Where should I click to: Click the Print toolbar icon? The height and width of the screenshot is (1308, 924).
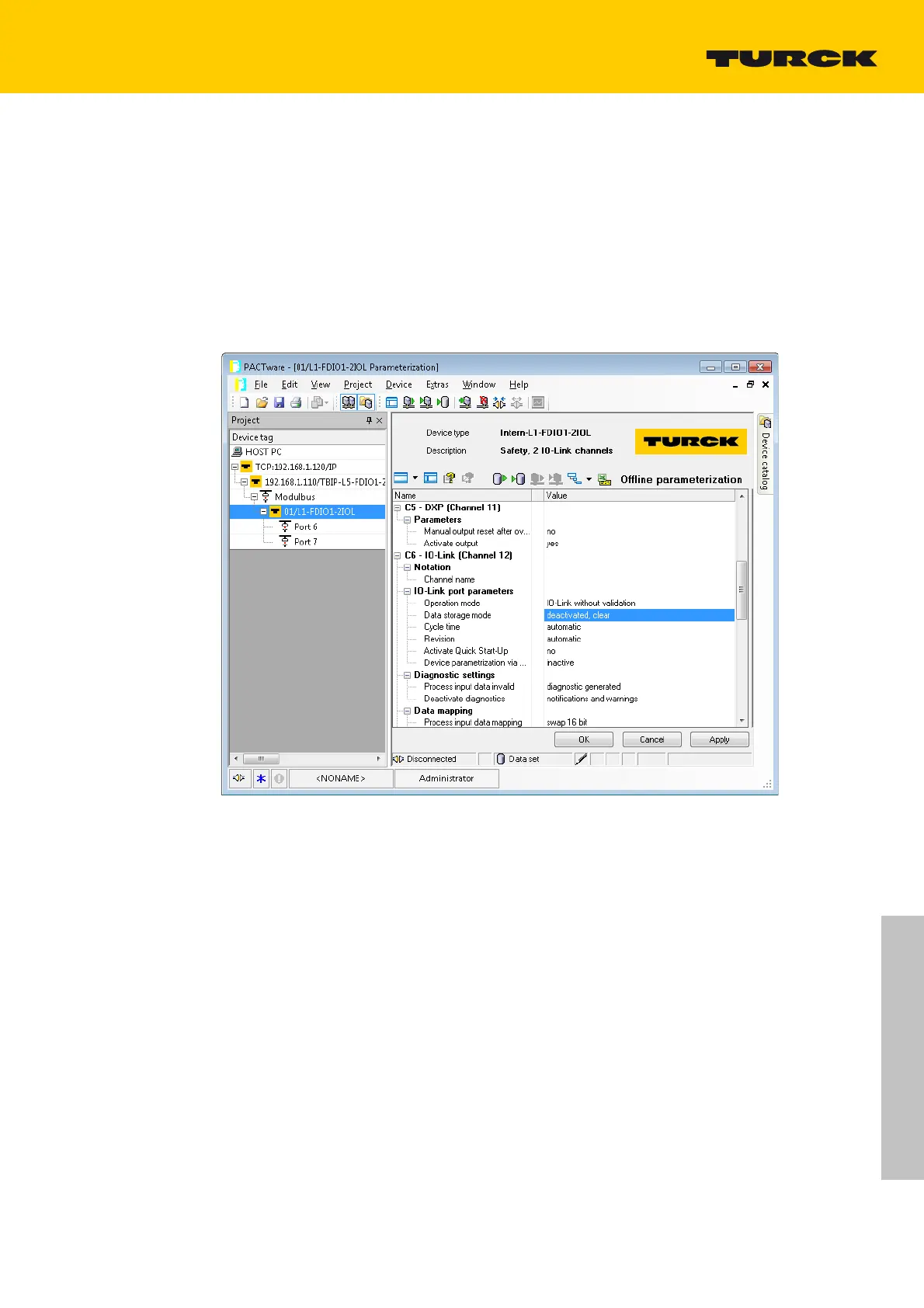(x=296, y=402)
